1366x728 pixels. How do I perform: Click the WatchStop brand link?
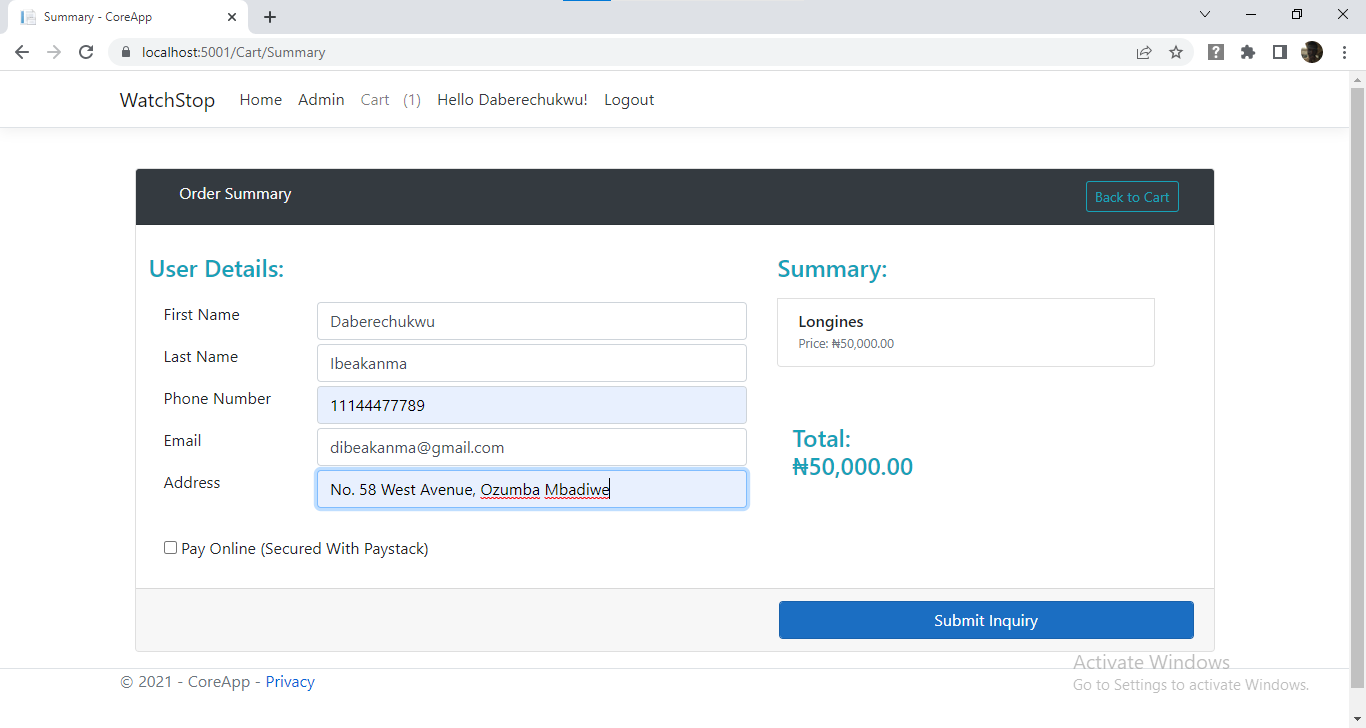click(167, 100)
